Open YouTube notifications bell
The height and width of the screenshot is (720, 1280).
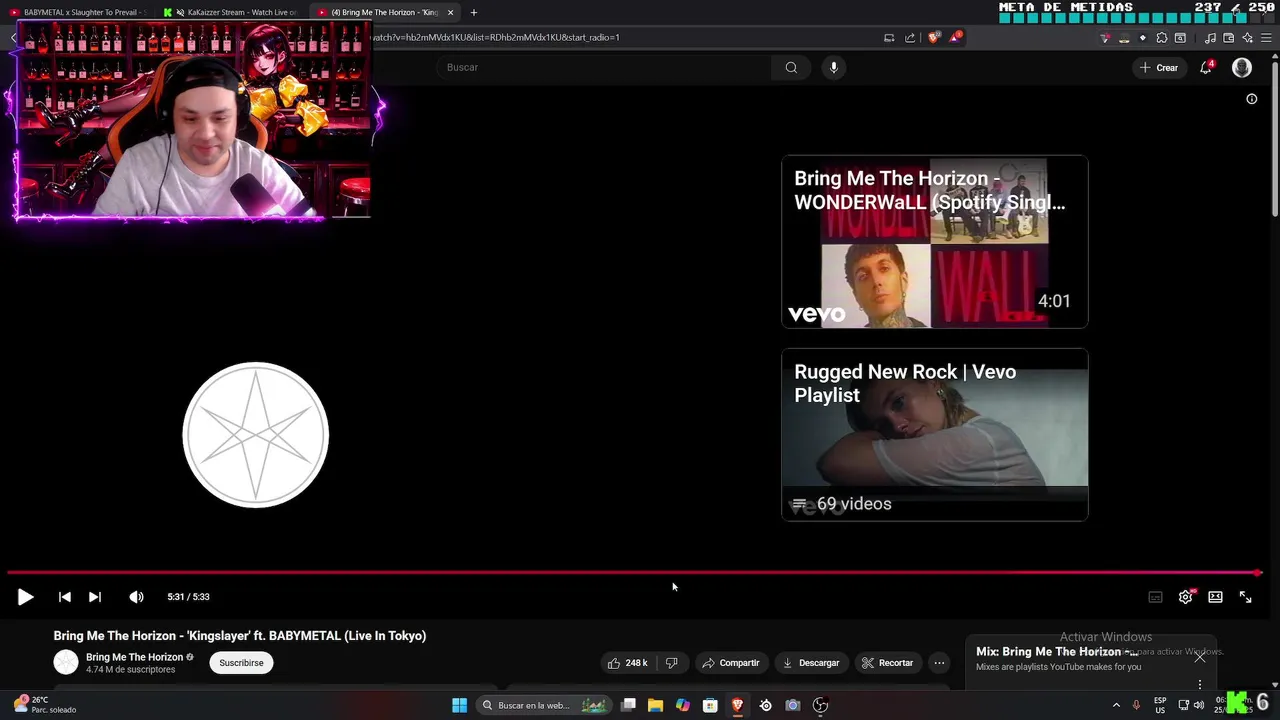point(1207,67)
